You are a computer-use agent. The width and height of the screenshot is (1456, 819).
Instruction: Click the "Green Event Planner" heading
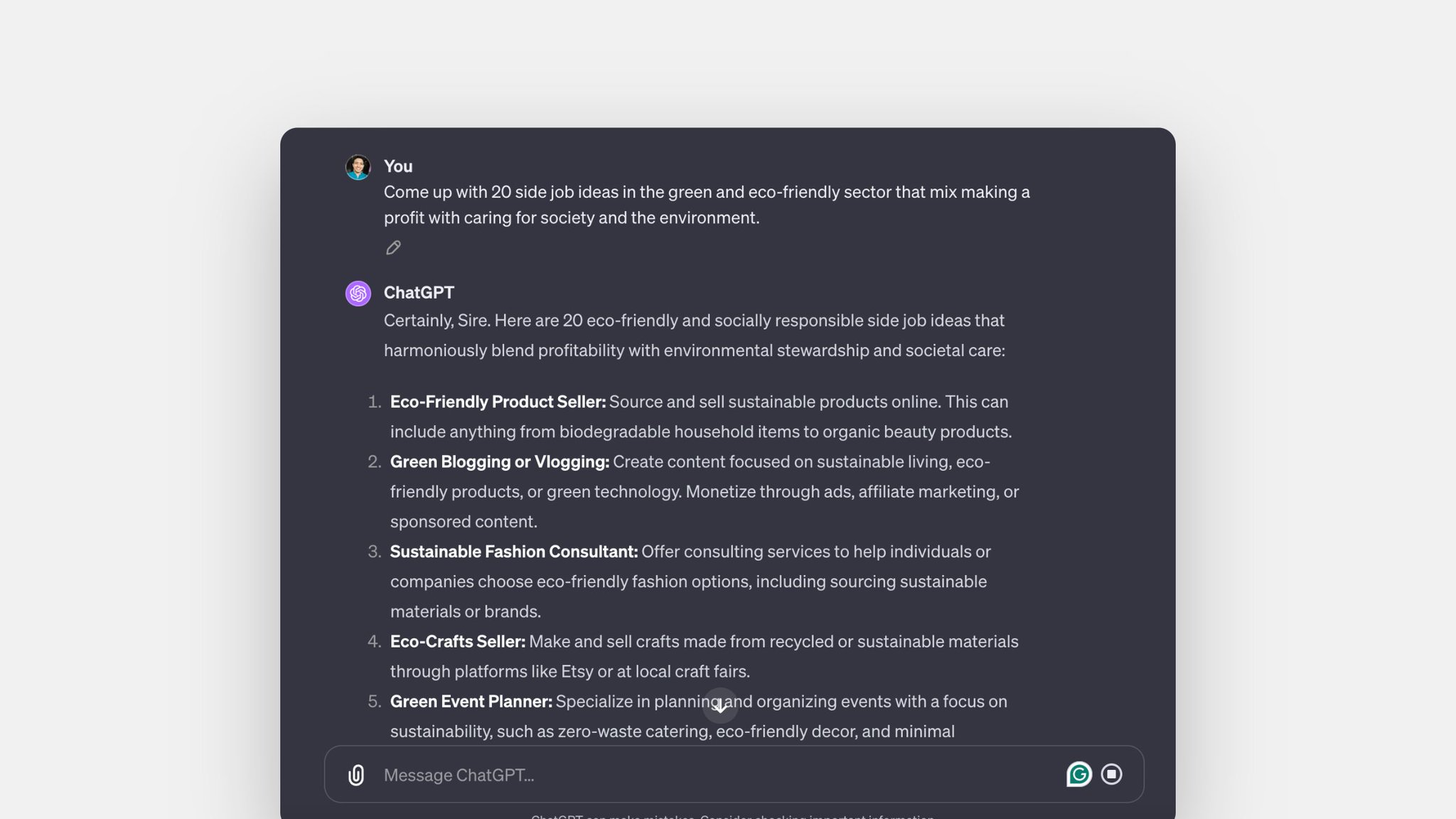pos(471,701)
